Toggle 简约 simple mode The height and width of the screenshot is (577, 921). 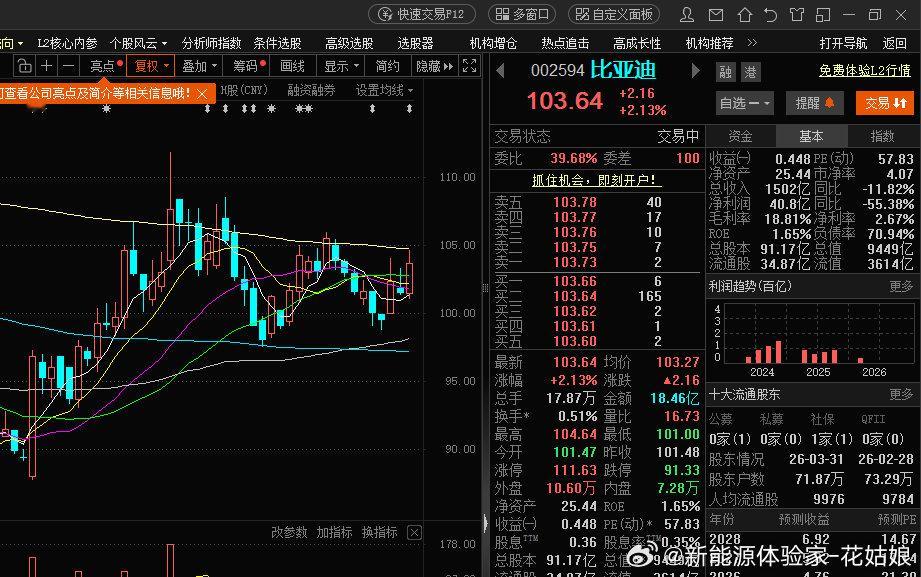coord(387,66)
